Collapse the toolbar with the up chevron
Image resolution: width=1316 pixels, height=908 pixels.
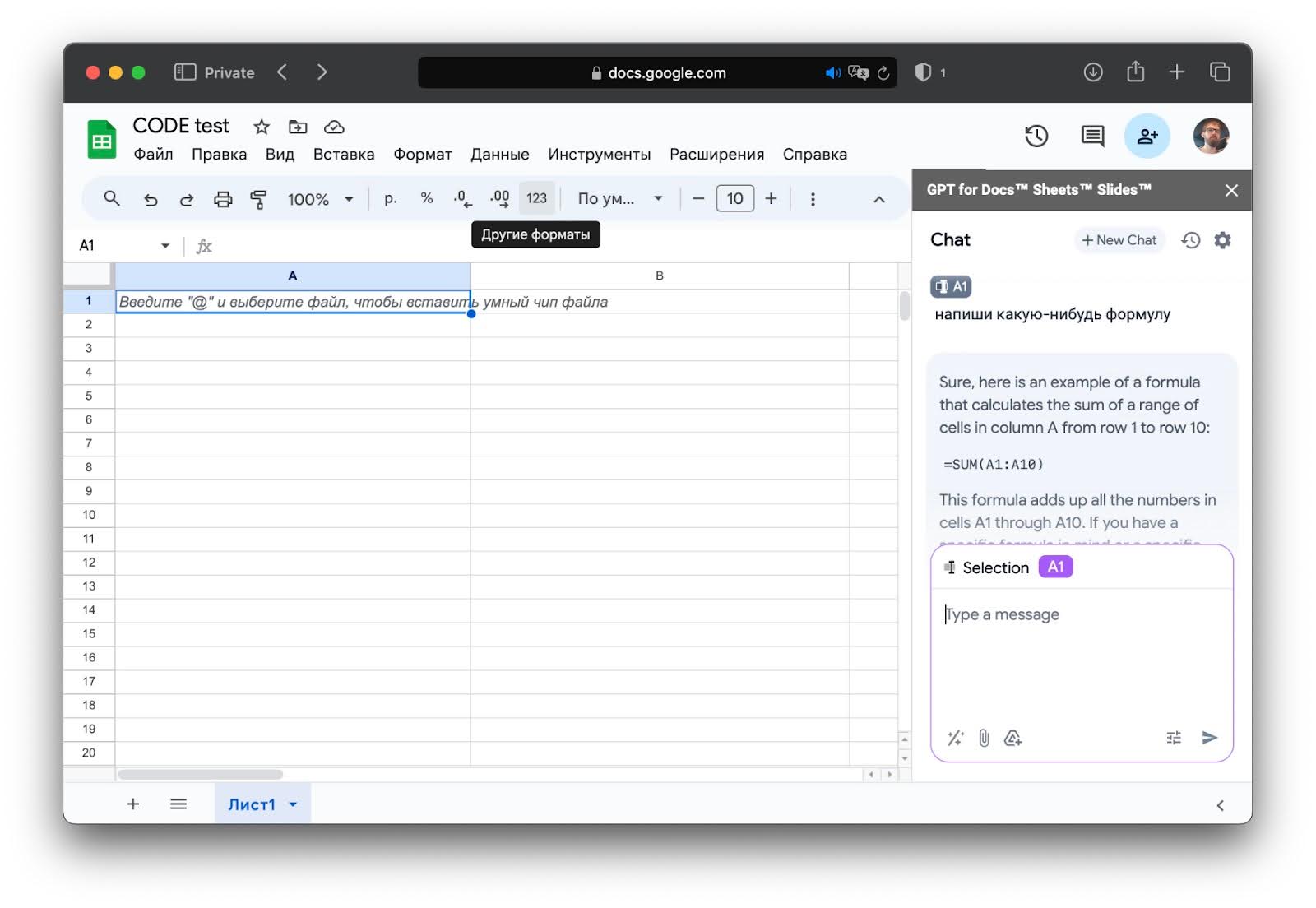pyautogui.click(x=878, y=199)
